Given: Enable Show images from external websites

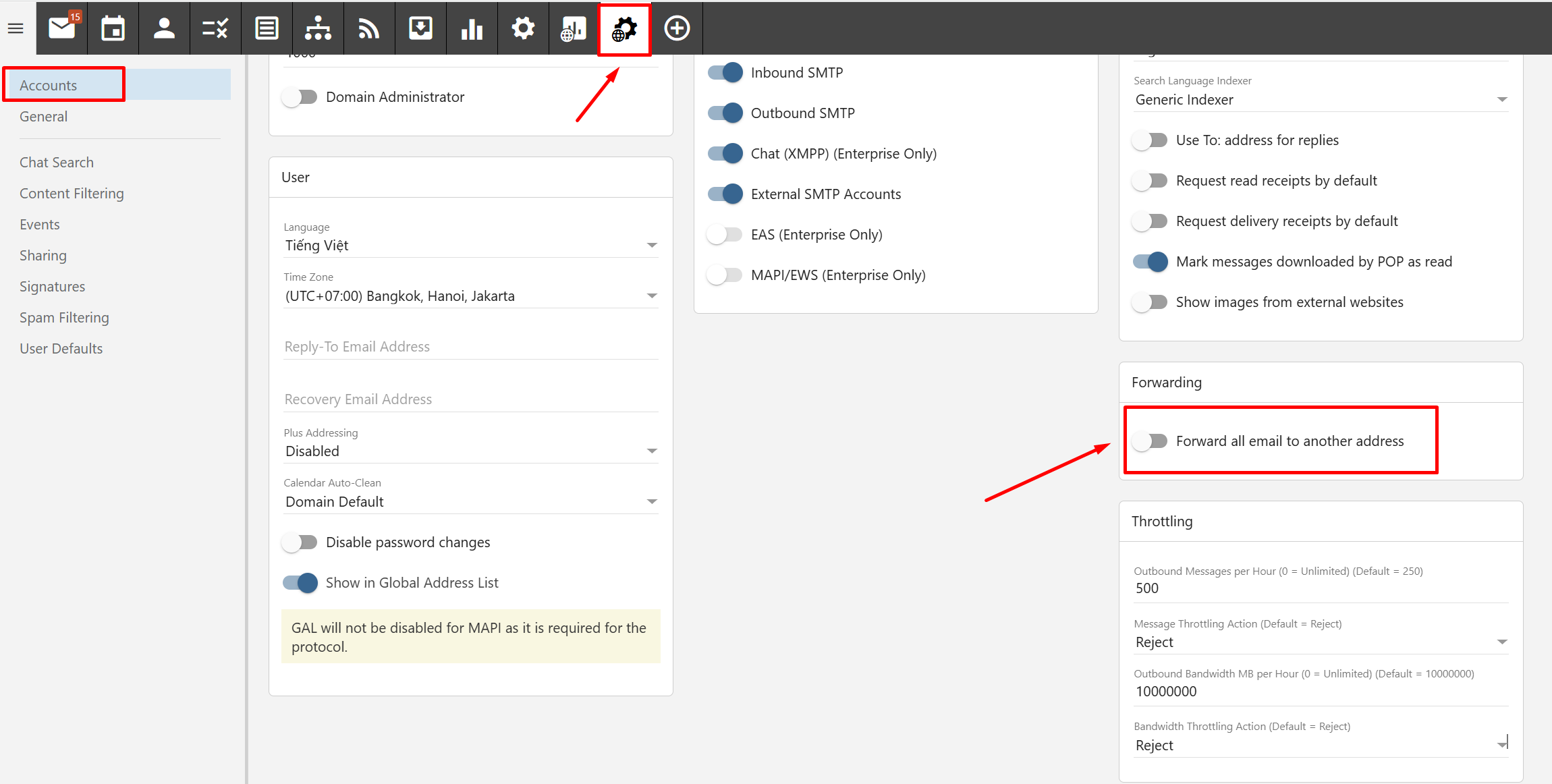Looking at the screenshot, I should [x=1150, y=302].
